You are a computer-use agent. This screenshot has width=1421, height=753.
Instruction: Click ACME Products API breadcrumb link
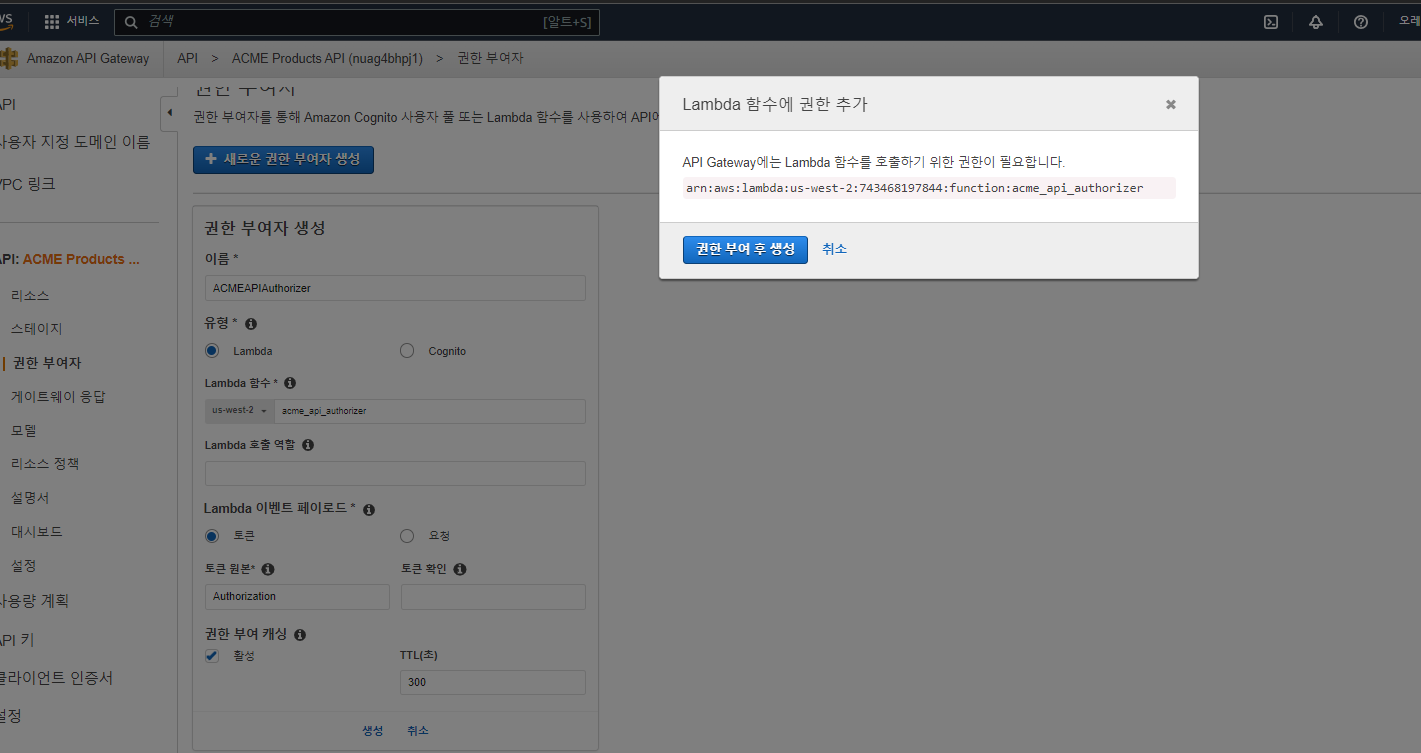pyautogui.click(x=327, y=58)
